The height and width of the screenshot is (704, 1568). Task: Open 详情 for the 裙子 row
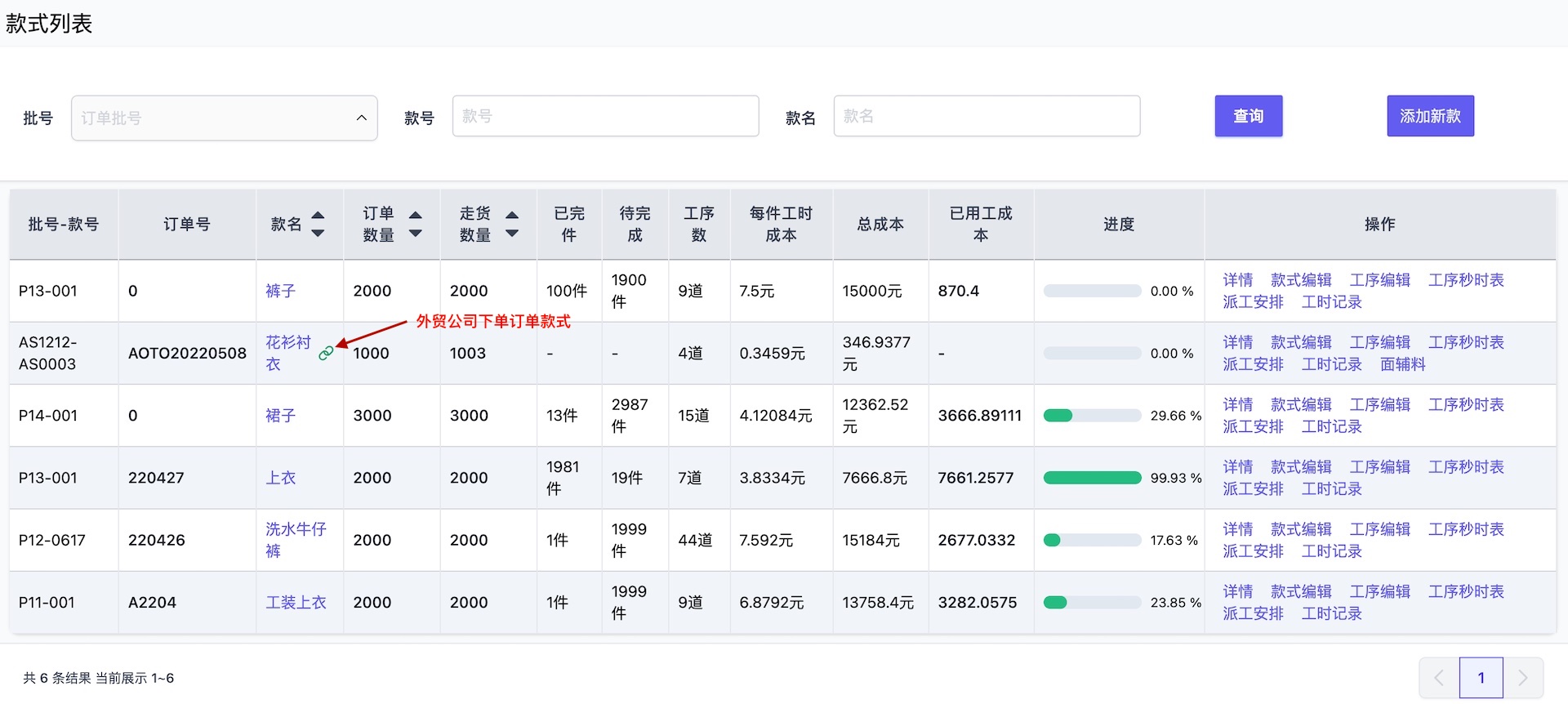point(1238,404)
